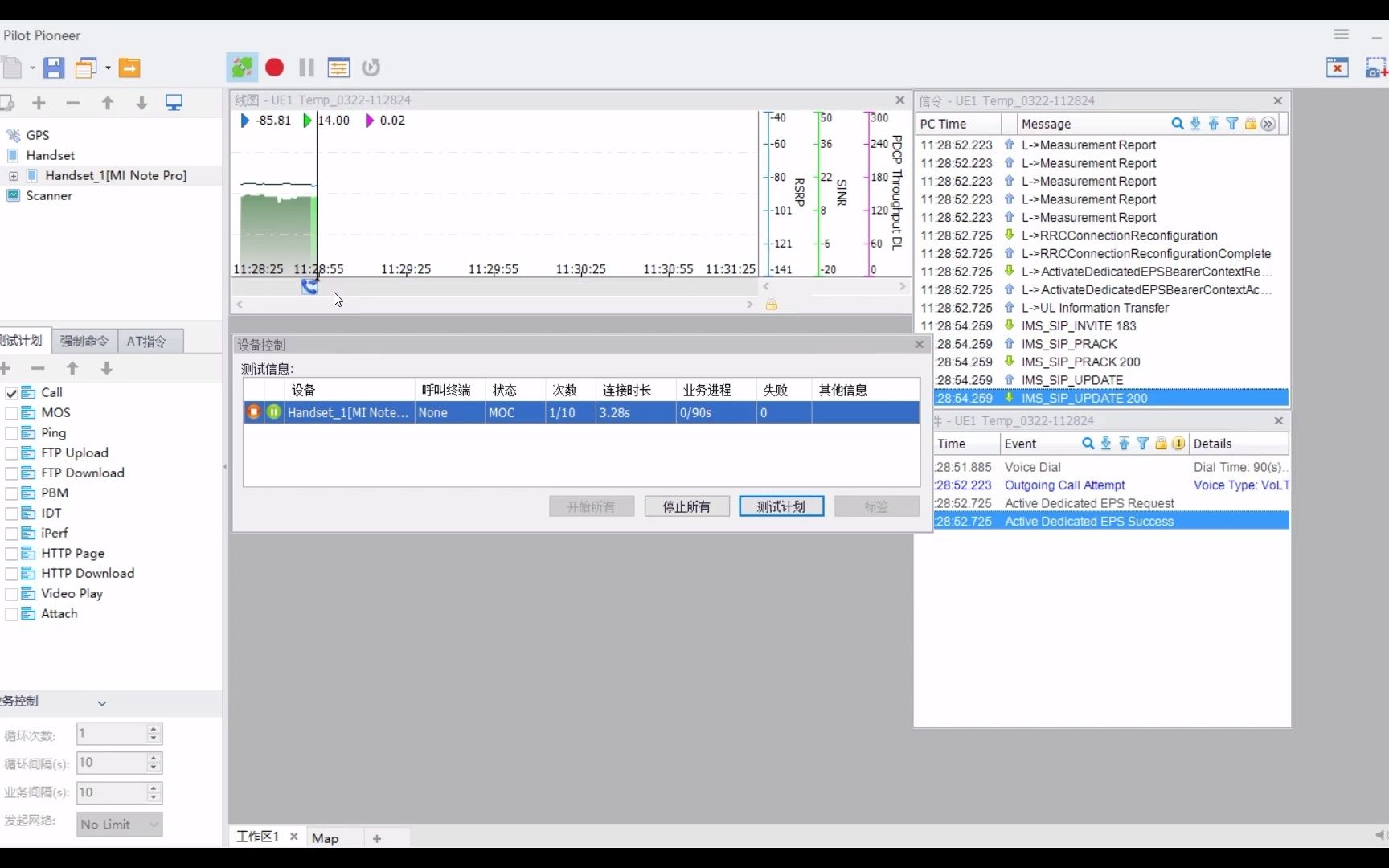
Task: Move device up with the up arrow
Action: click(108, 103)
